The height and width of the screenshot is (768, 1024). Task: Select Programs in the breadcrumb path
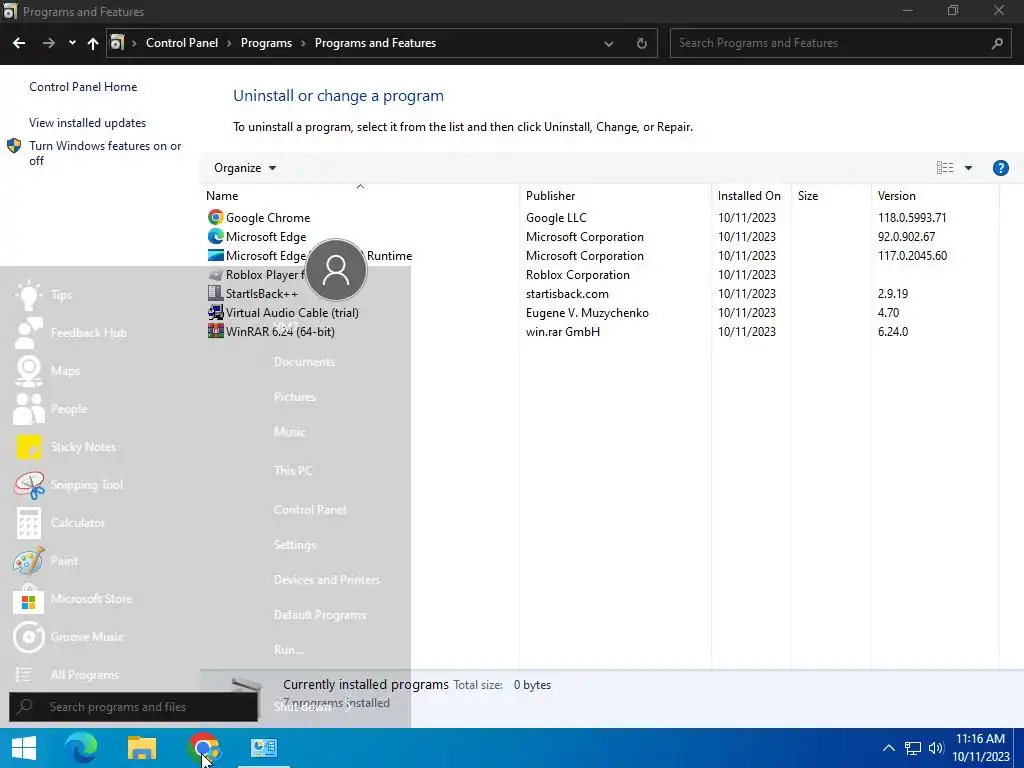pos(266,43)
